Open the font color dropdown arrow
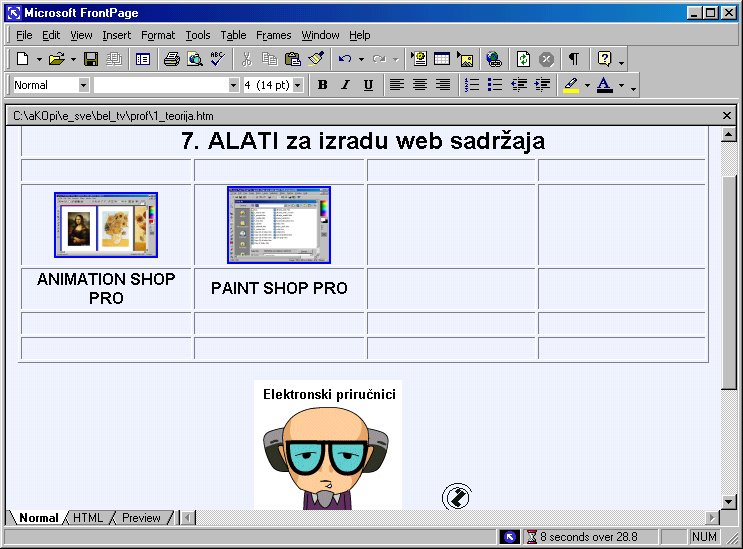Image resolution: width=743 pixels, height=549 pixels. coord(621,86)
